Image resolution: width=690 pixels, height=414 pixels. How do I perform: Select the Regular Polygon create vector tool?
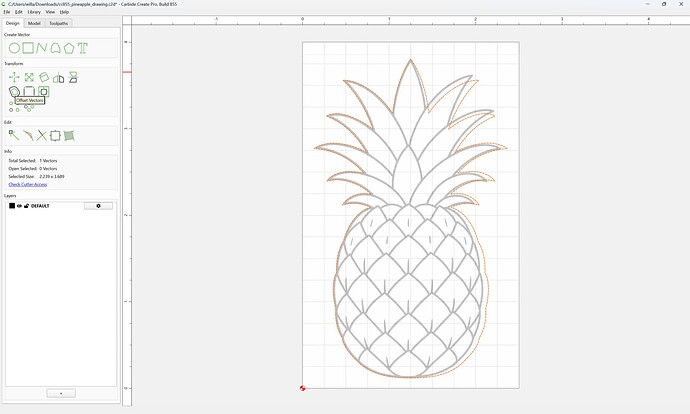(x=69, y=48)
